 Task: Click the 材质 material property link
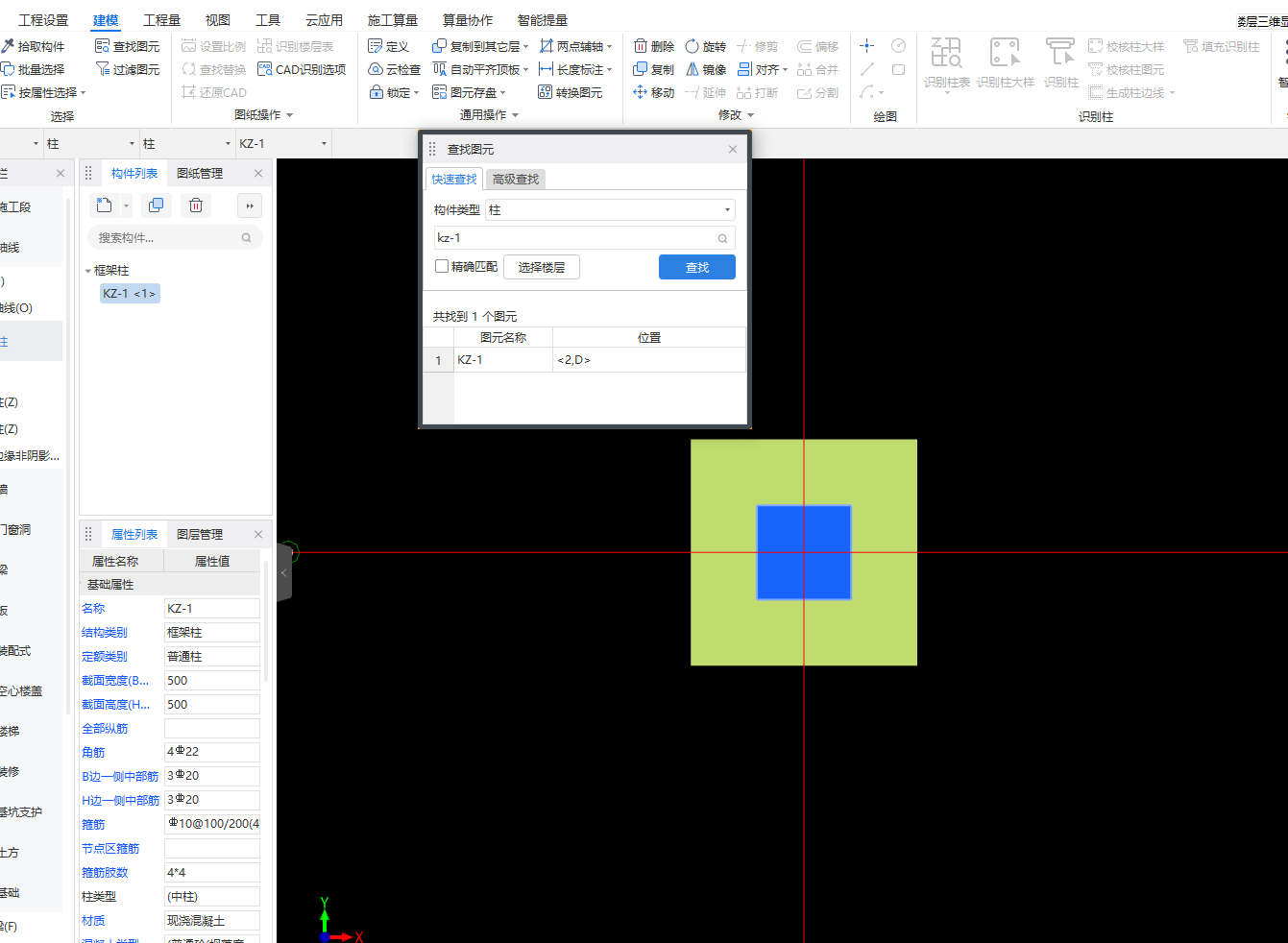pyautogui.click(x=93, y=920)
